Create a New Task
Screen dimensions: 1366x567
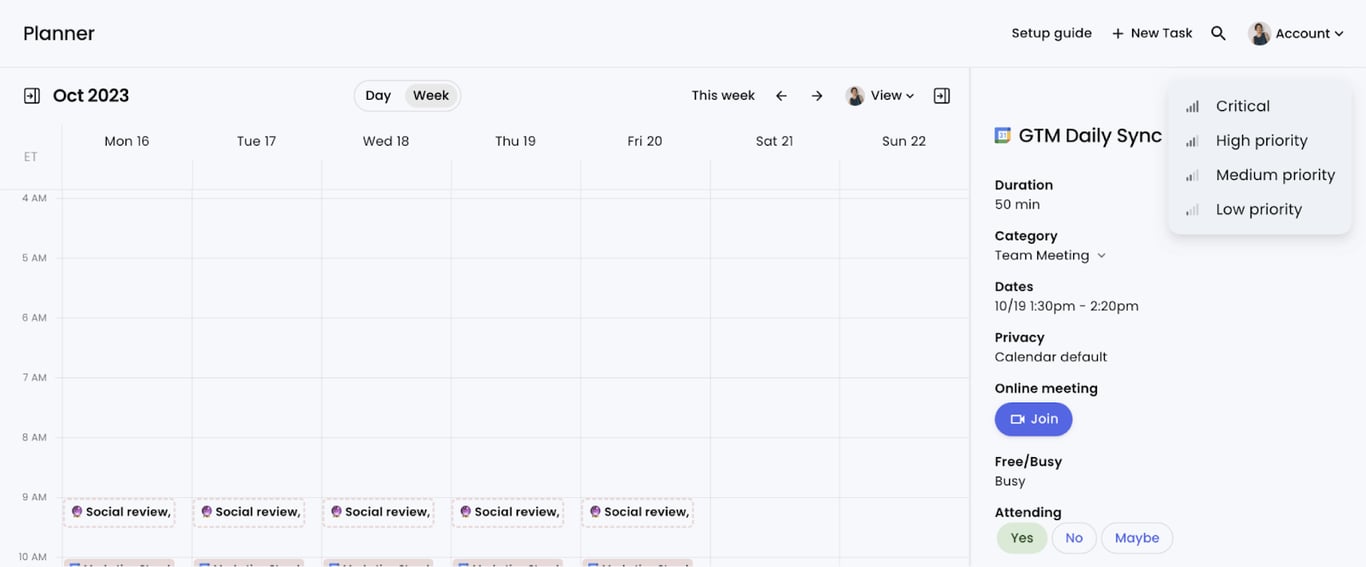pos(1152,33)
